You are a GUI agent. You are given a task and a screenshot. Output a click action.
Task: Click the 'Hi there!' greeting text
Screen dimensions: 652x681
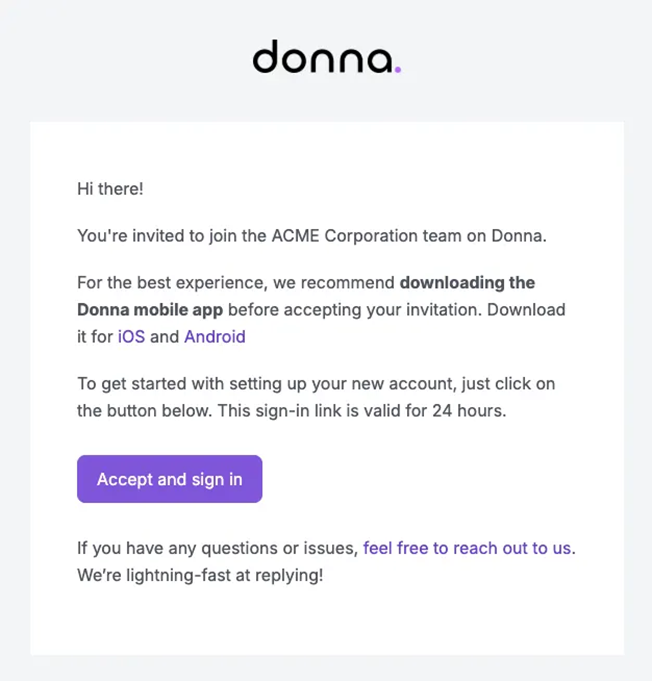[x=110, y=189]
